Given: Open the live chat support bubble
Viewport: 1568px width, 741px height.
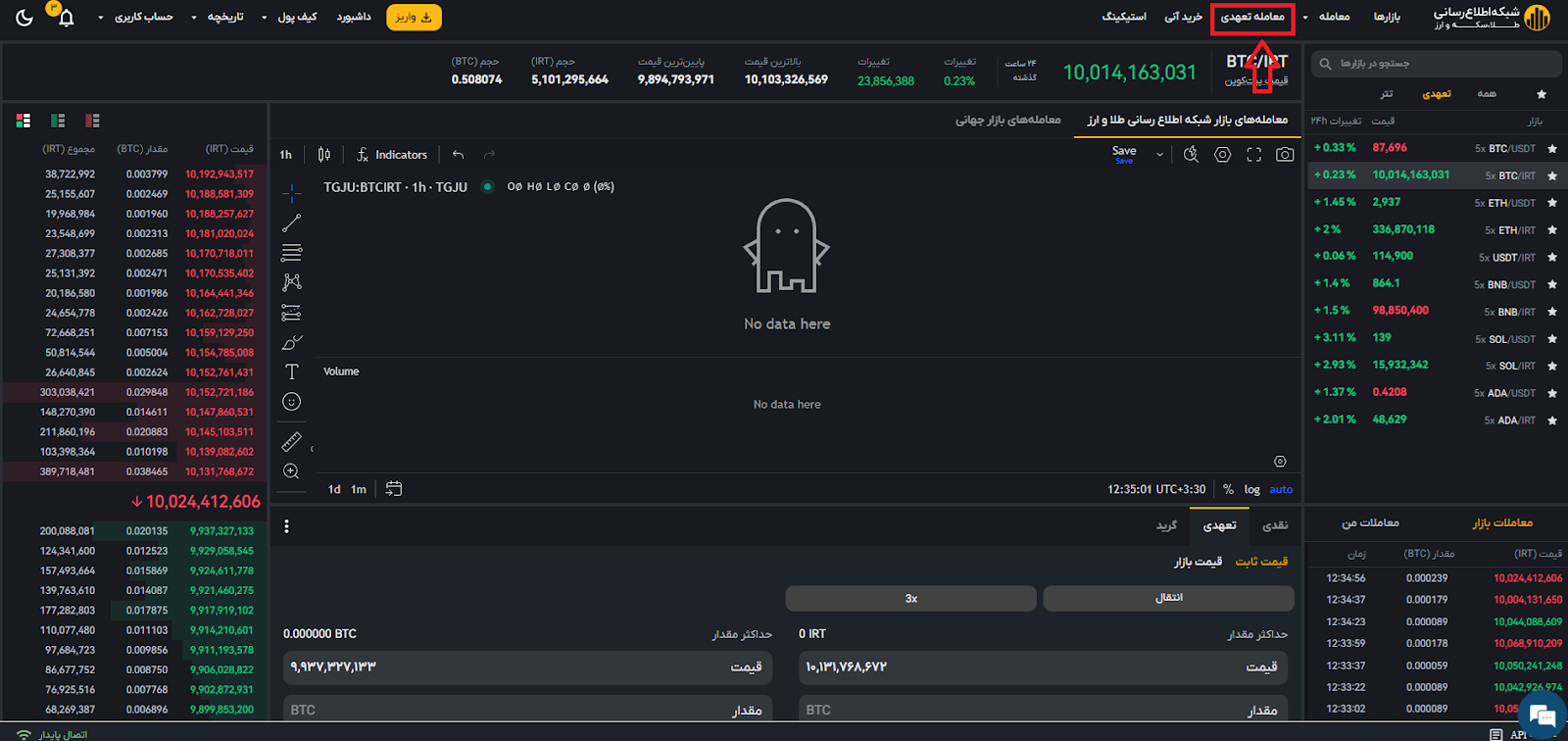Looking at the screenshot, I should (x=1537, y=715).
